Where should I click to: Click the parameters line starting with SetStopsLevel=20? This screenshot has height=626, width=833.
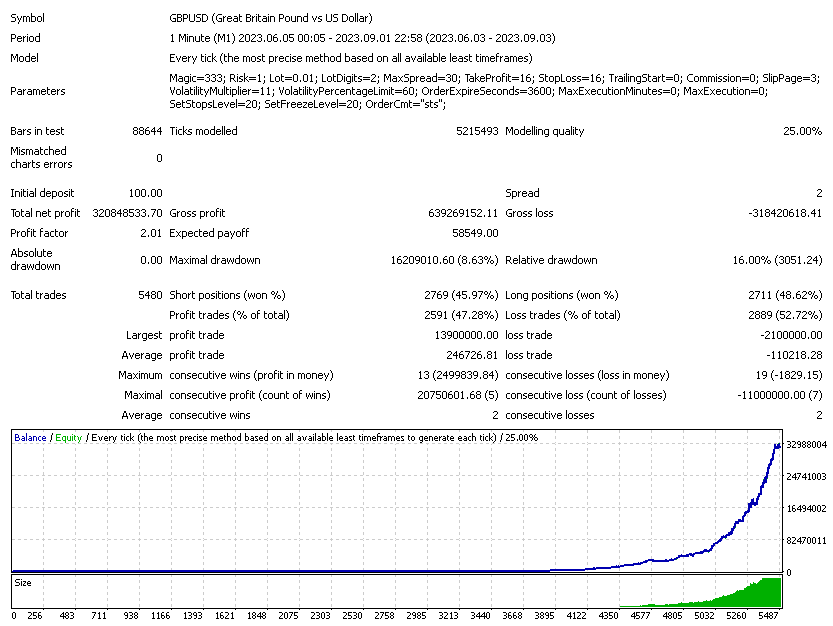308,104
